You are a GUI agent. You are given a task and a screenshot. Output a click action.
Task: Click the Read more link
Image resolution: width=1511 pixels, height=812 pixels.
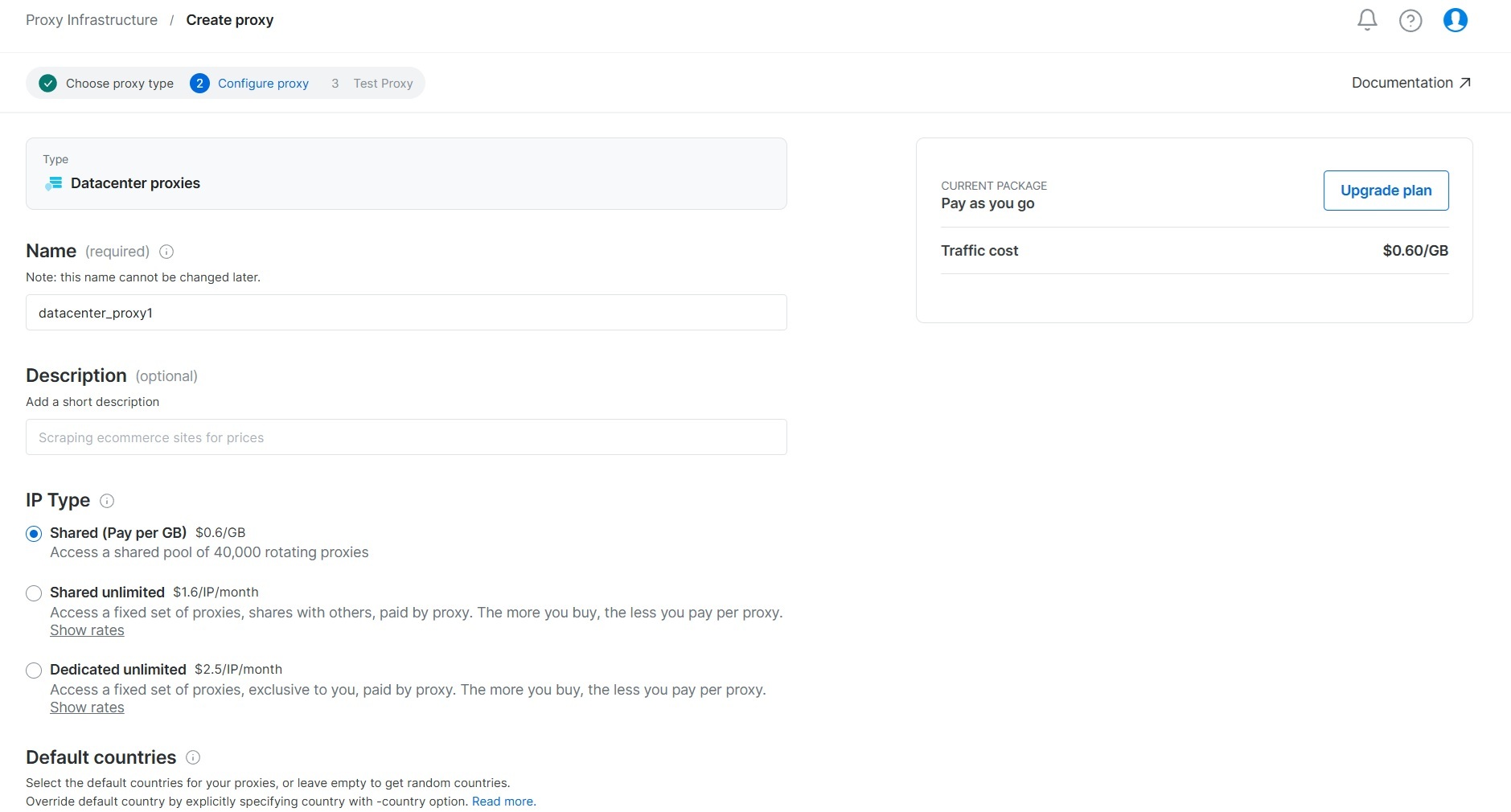coord(503,802)
